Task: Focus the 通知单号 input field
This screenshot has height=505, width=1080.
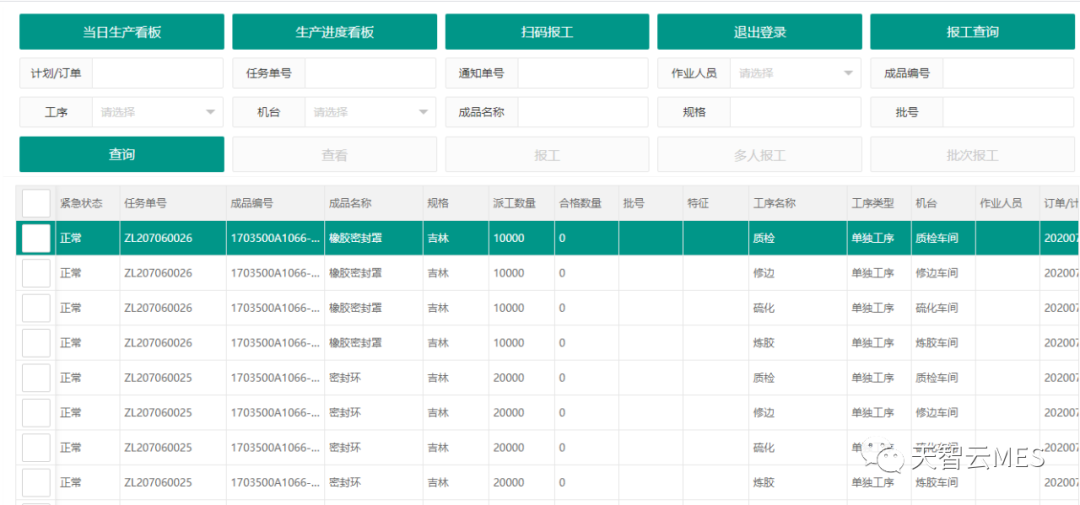Action: click(x=583, y=73)
